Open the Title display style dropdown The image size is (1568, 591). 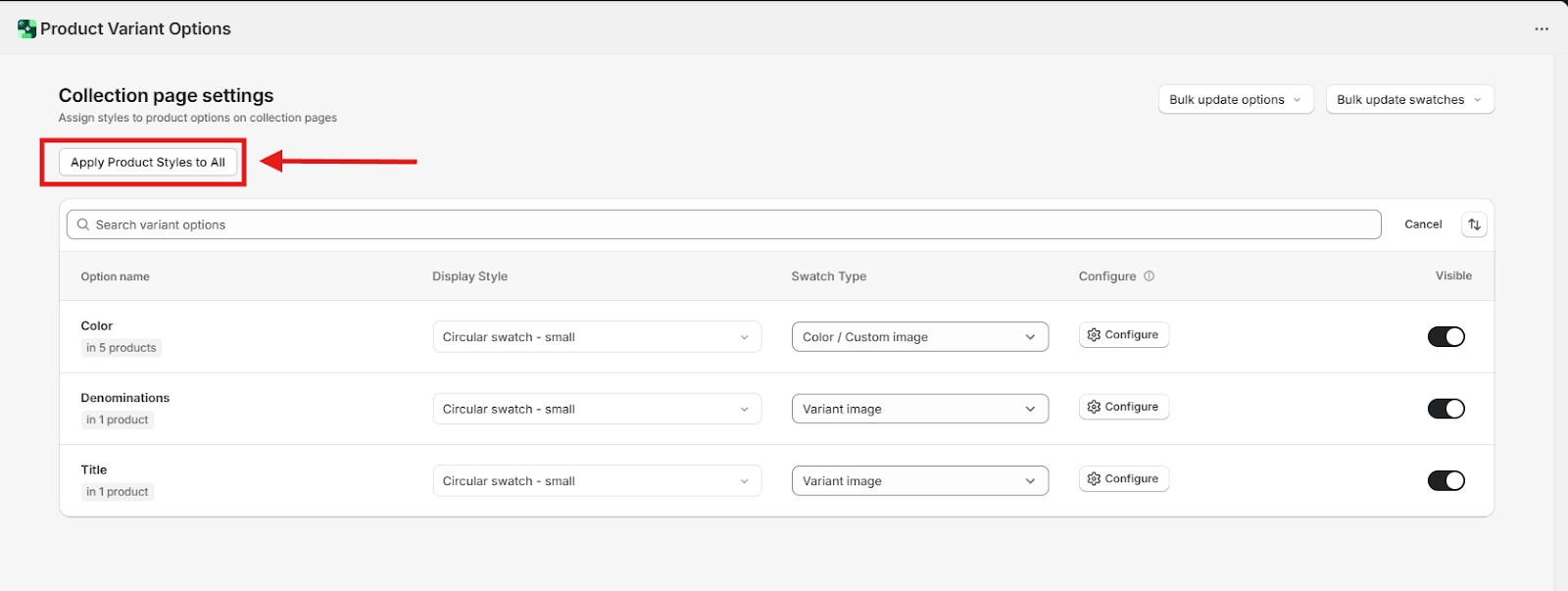tap(596, 481)
